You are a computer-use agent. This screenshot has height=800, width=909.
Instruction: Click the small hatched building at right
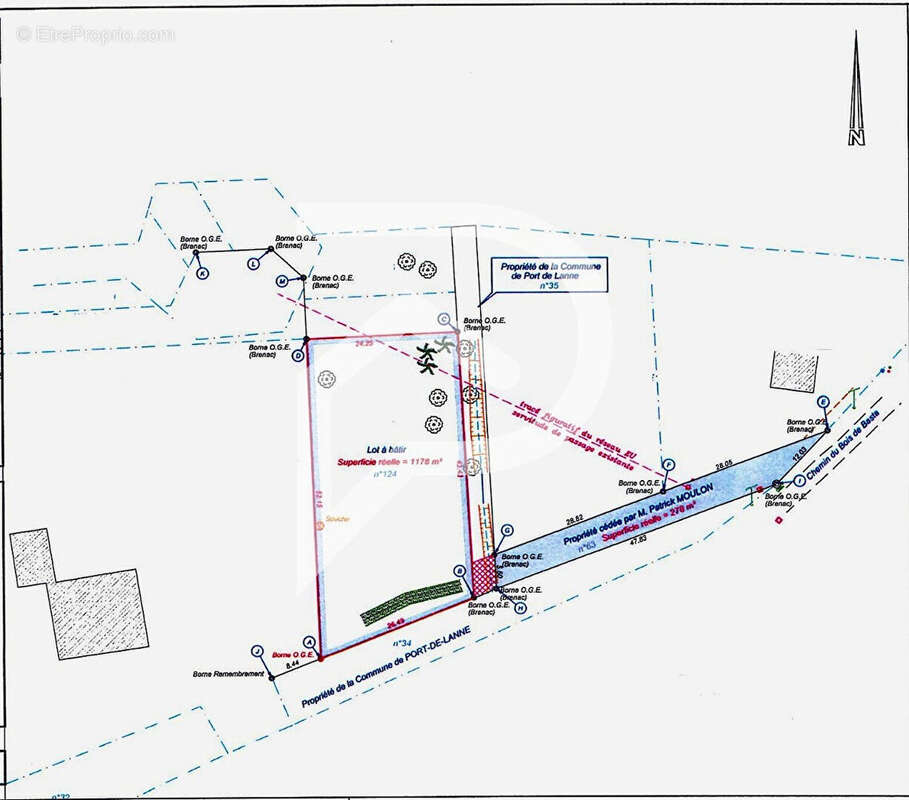pos(795,371)
